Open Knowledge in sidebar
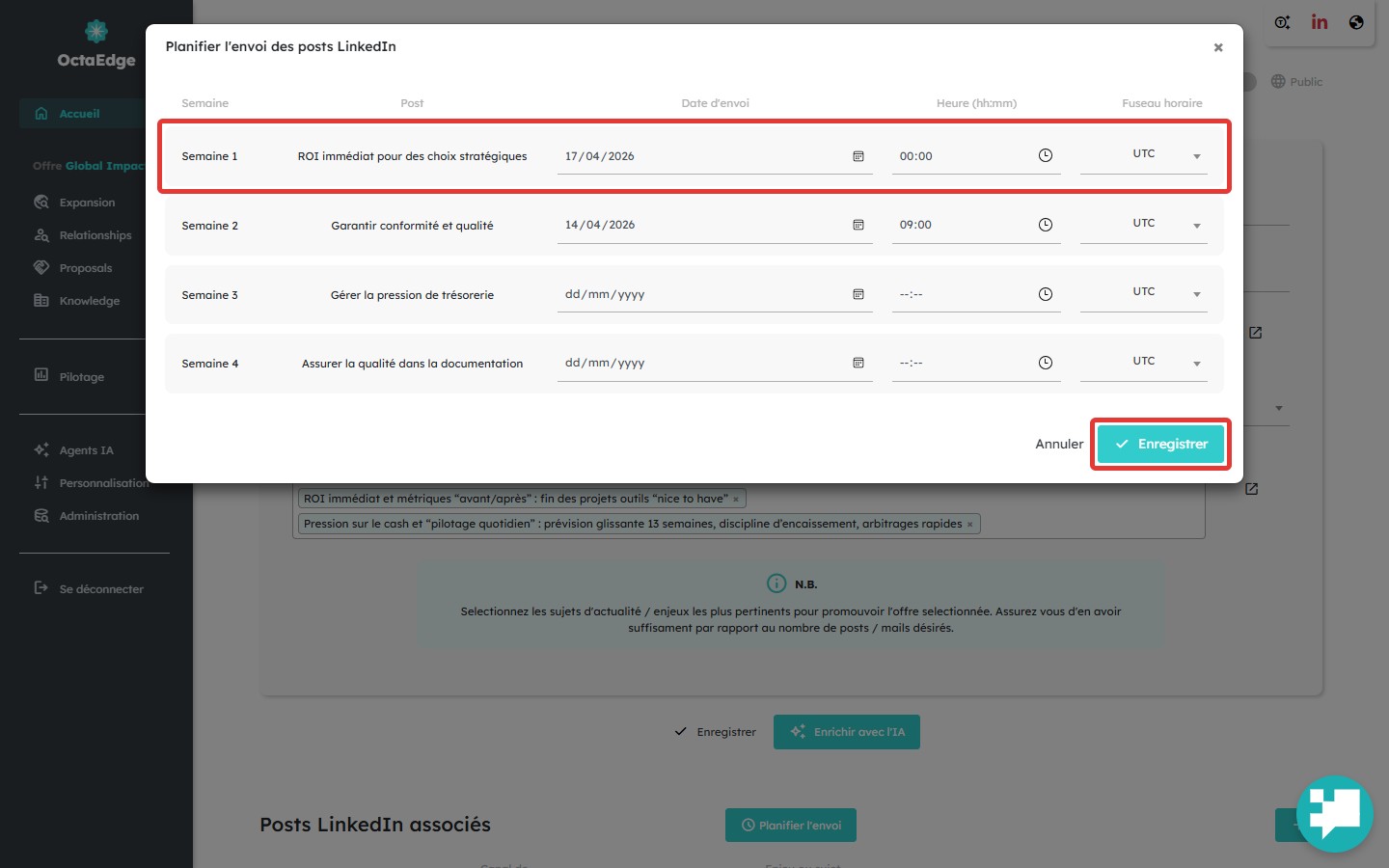 [90, 301]
